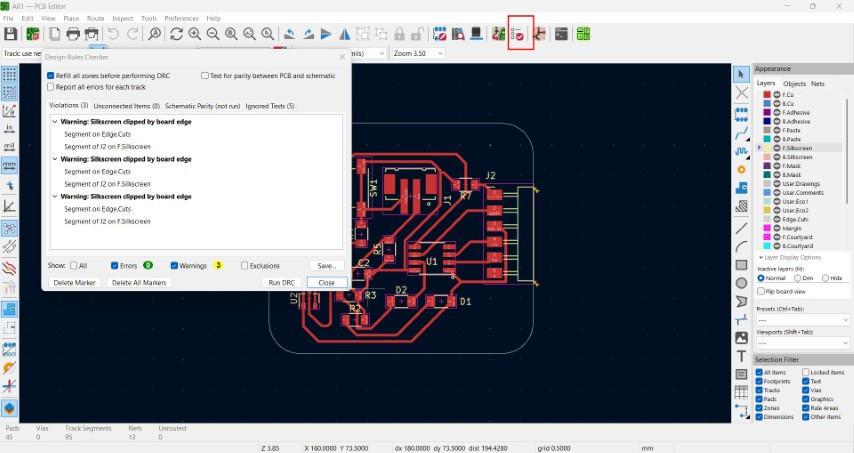Check Locked items in Selection Filter
Screen dimensions: 854x453
(x=806, y=372)
